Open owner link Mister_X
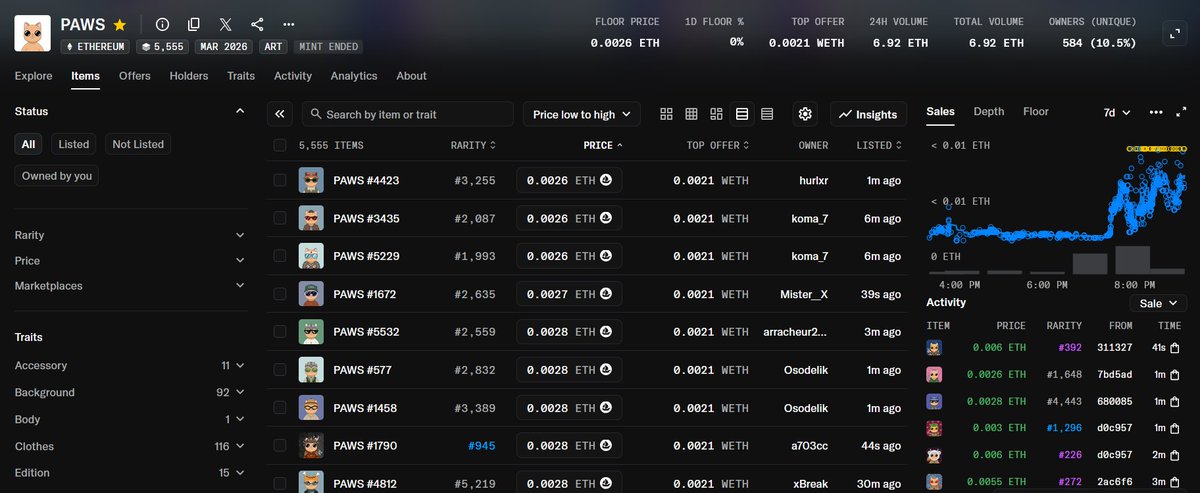 pos(805,295)
